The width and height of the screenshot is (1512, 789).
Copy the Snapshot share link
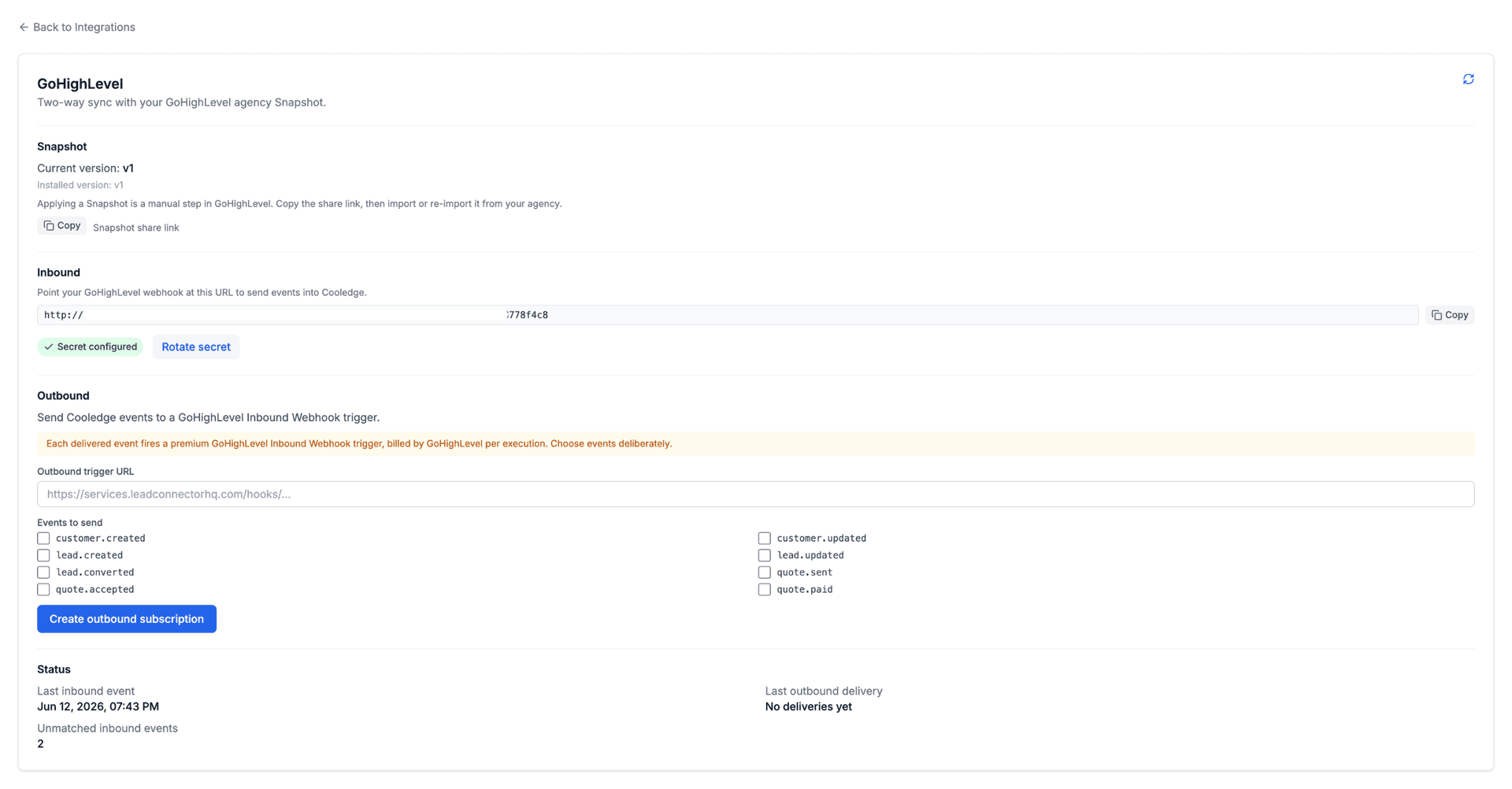click(62, 226)
